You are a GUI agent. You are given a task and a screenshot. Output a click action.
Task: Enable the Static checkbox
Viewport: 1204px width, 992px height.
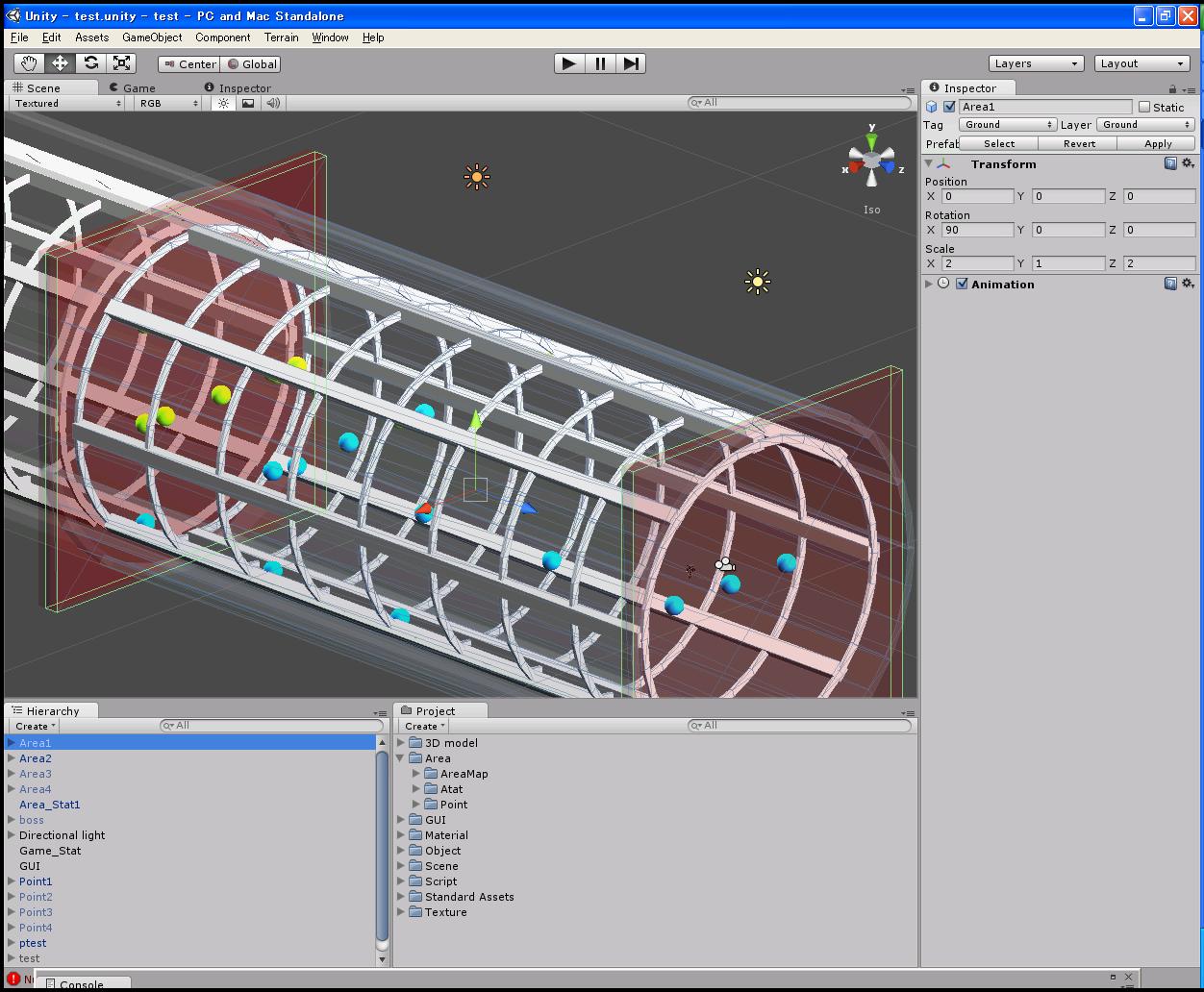(1144, 107)
